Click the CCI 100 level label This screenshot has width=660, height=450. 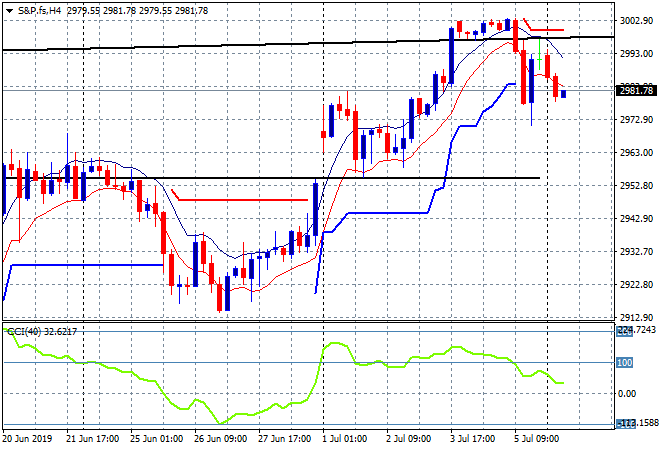pos(624,362)
